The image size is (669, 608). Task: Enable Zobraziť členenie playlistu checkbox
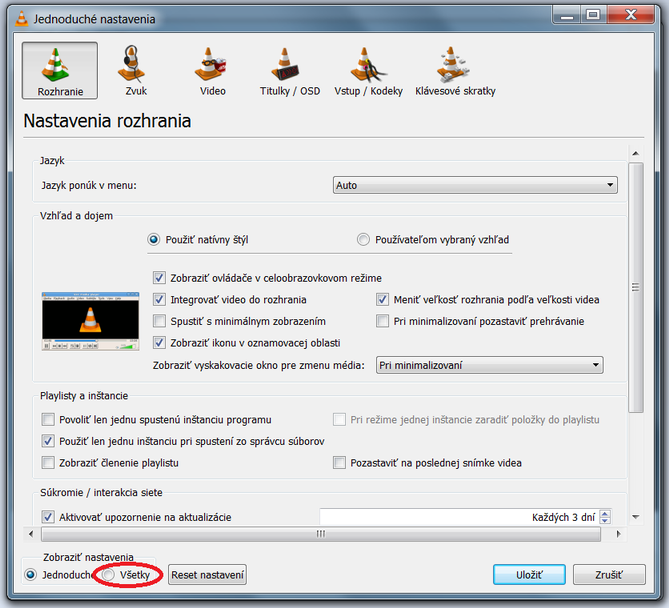click(48, 463)
